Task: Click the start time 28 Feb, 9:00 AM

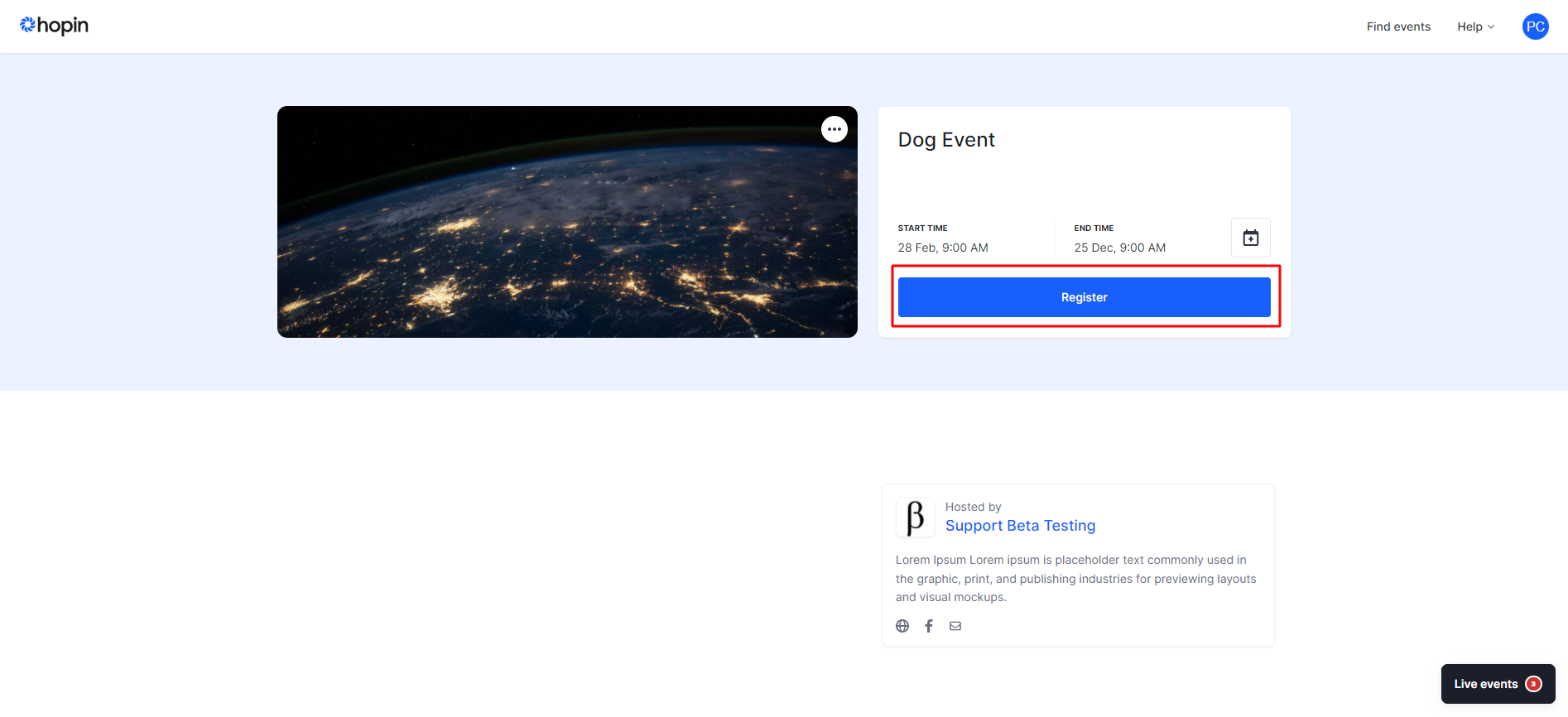Action: (x=943, y=248)
